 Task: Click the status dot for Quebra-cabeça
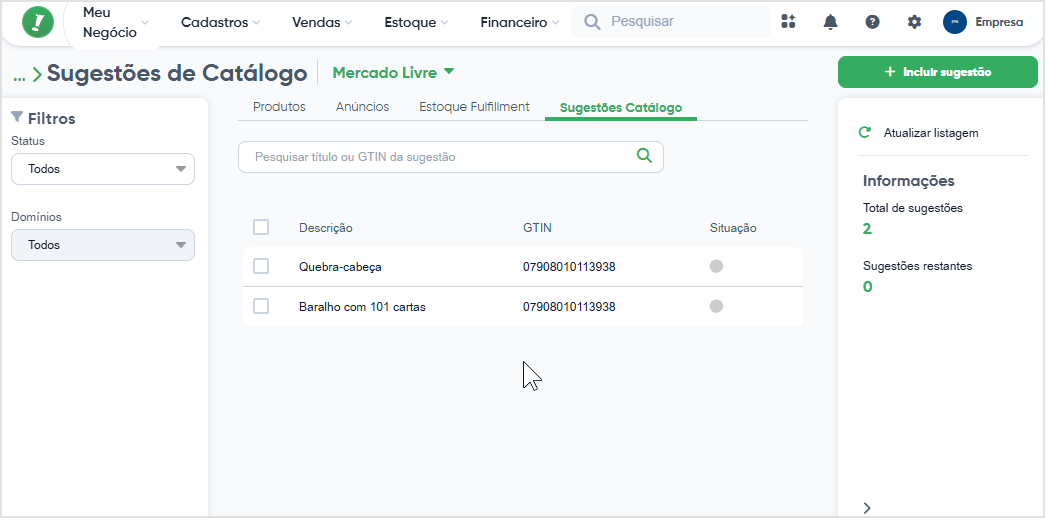[716, 267]
